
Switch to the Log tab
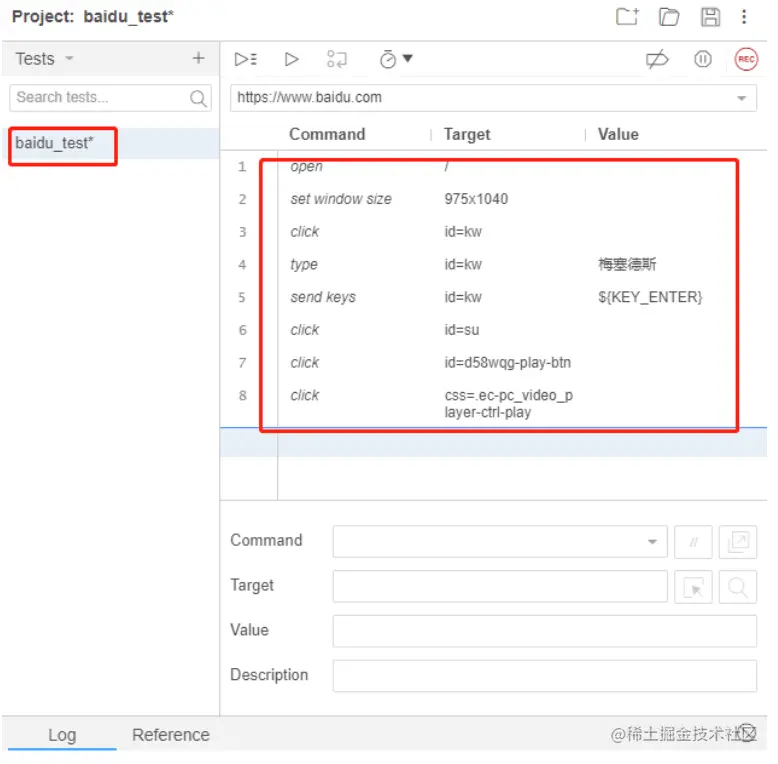pos(62,735)
